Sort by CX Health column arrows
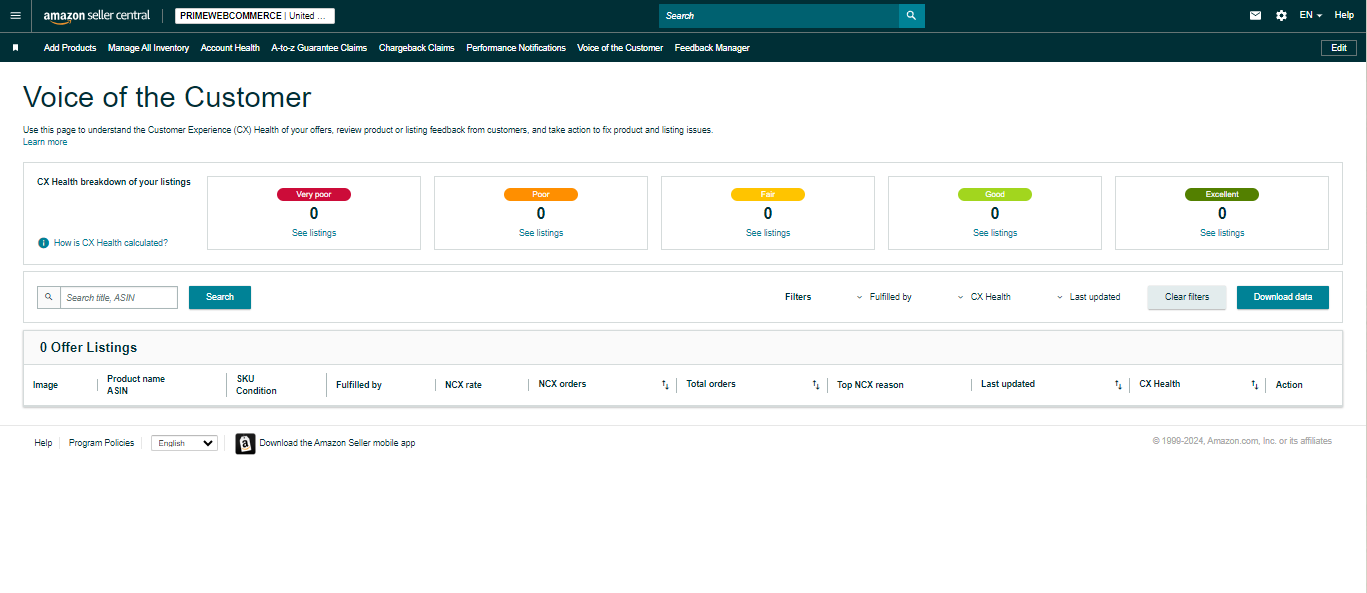 coord(1254,385)
